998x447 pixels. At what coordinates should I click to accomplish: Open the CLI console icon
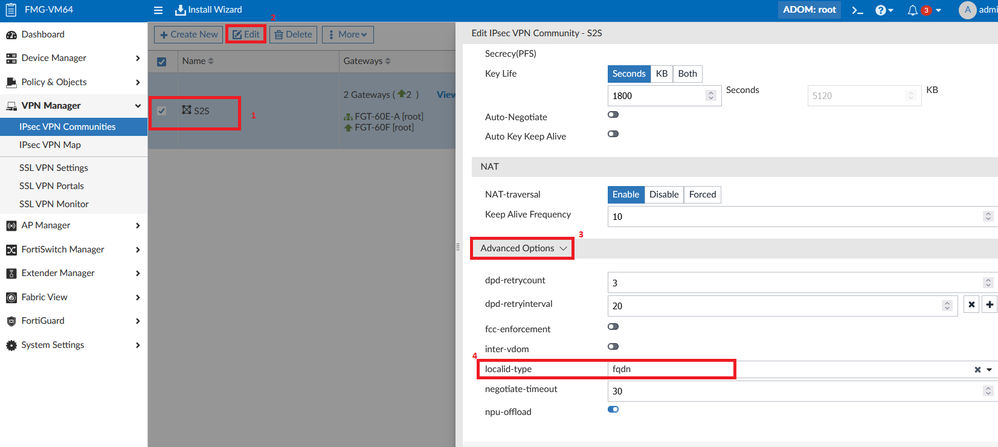857,10
